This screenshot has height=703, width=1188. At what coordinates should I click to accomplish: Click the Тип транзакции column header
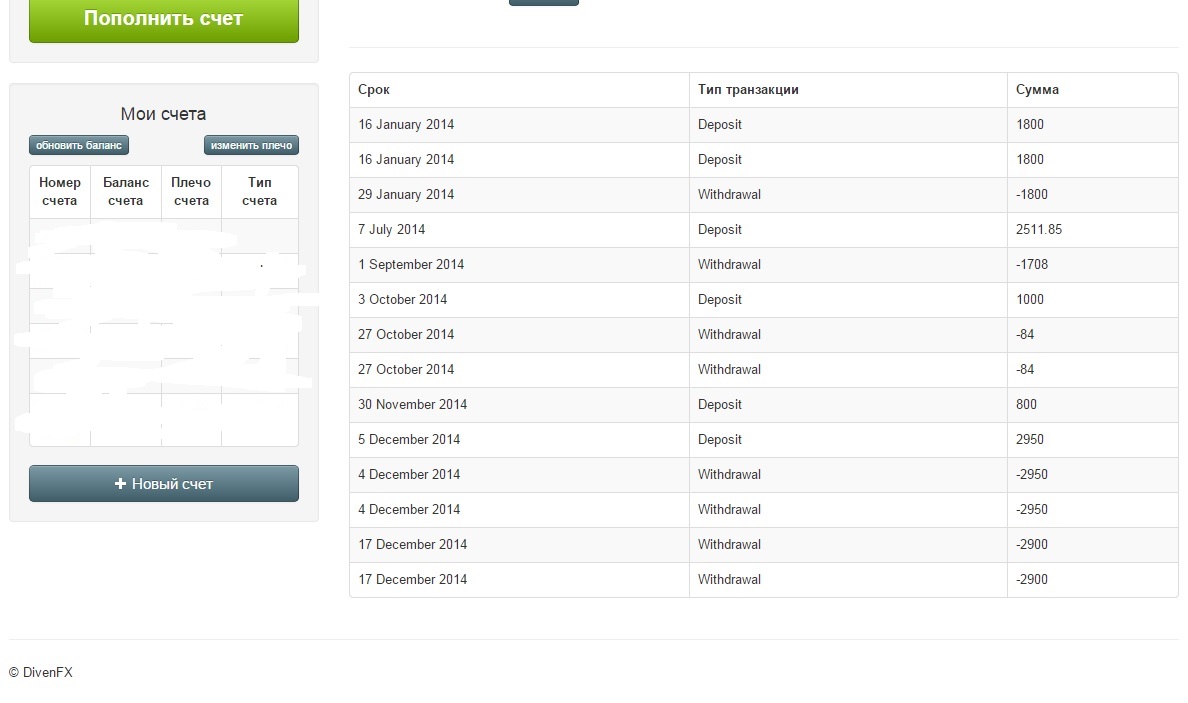click(x=848, y=89)
